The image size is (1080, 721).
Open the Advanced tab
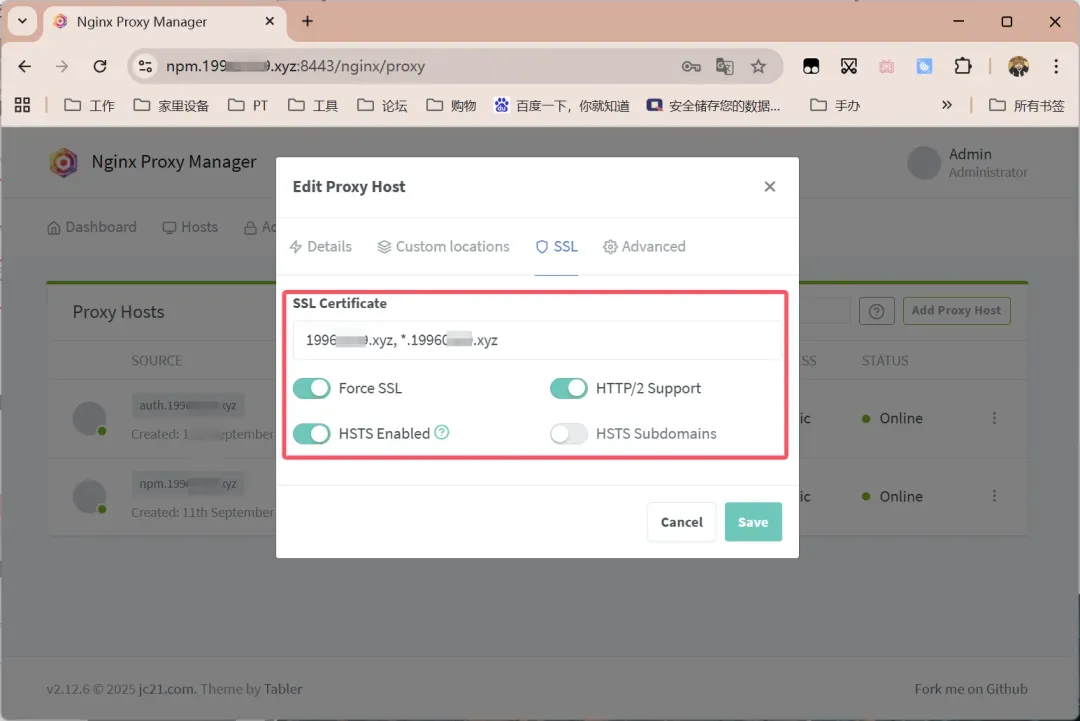click(644, 247)
